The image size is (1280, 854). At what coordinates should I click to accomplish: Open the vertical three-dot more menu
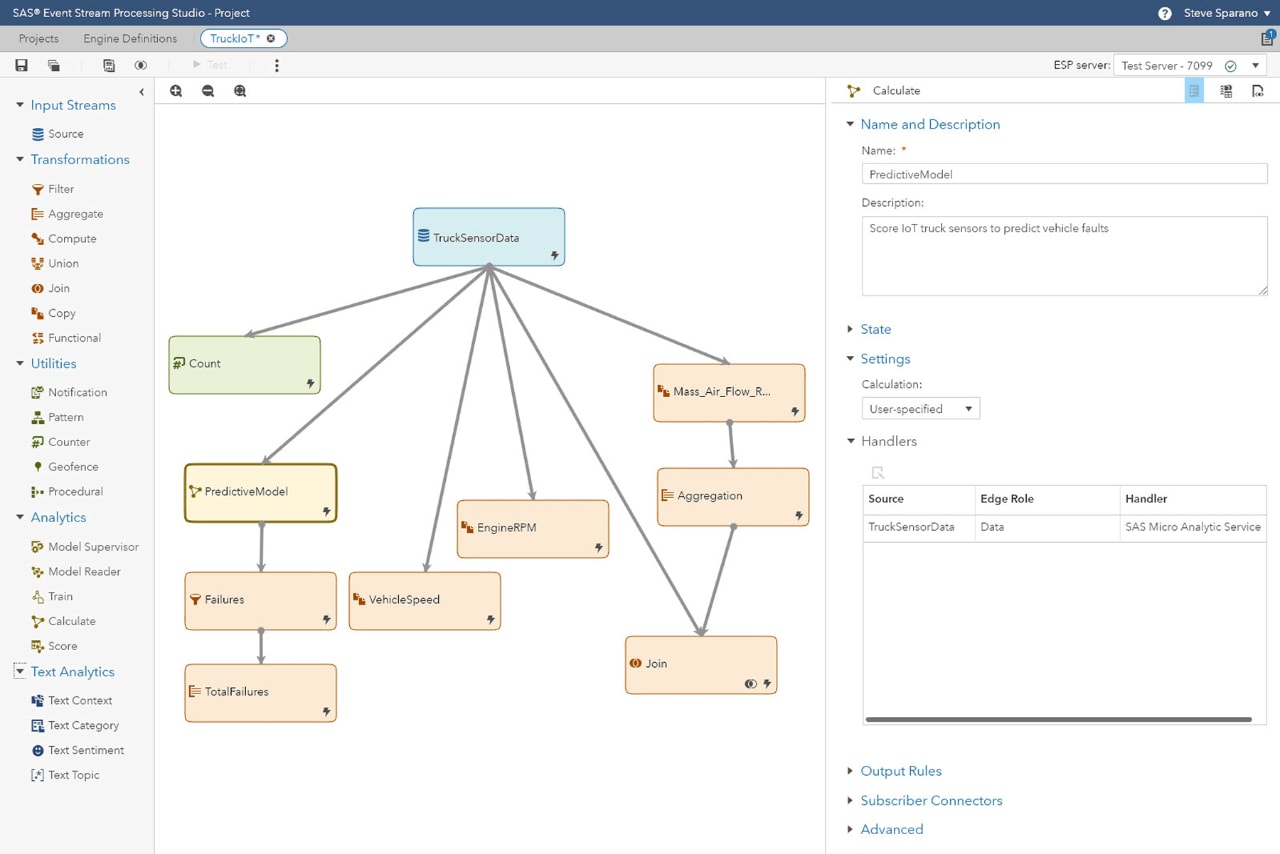point(277,65)
